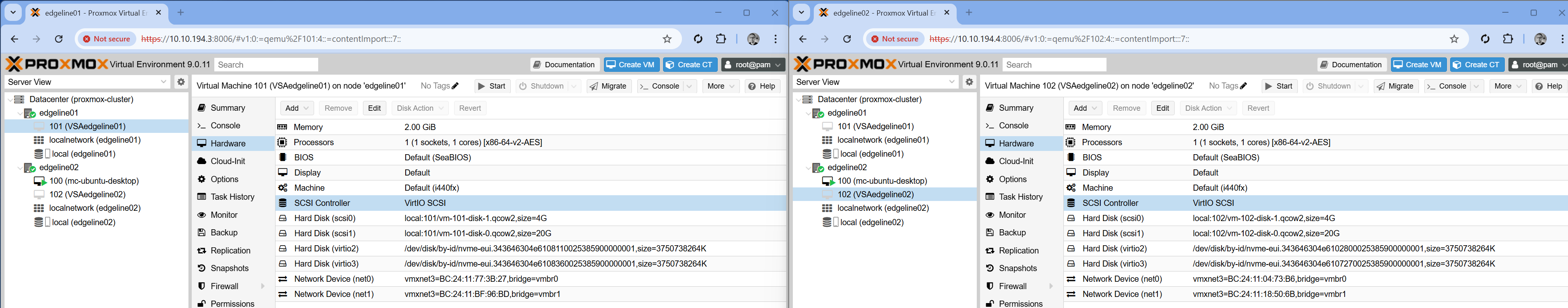Click edit tags pencil icon in edgeline01 window
Screen dimensions: 1568x308
tap(455, 86)
